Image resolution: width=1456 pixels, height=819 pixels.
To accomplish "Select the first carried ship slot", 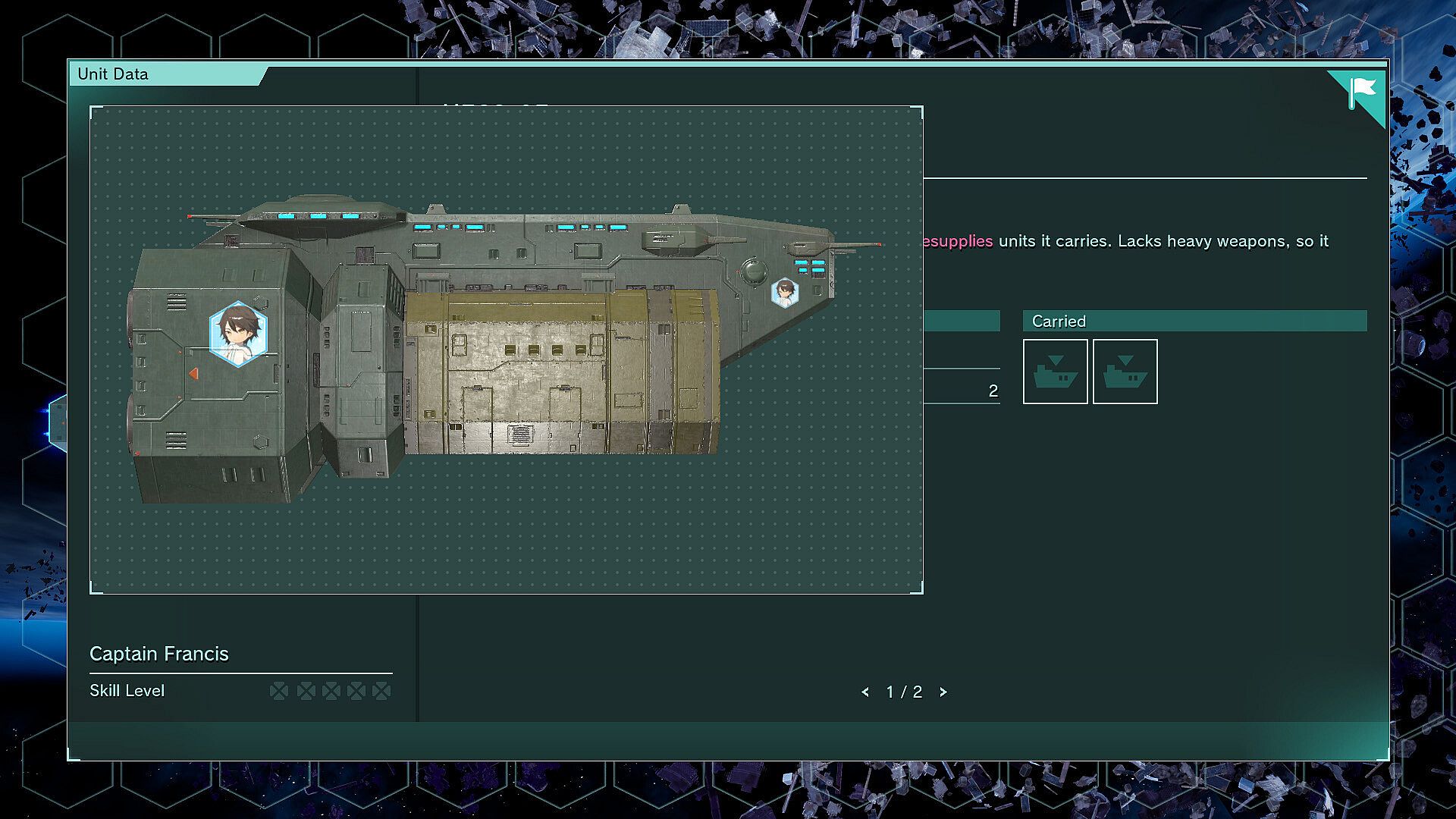I will coord(1055,372).
